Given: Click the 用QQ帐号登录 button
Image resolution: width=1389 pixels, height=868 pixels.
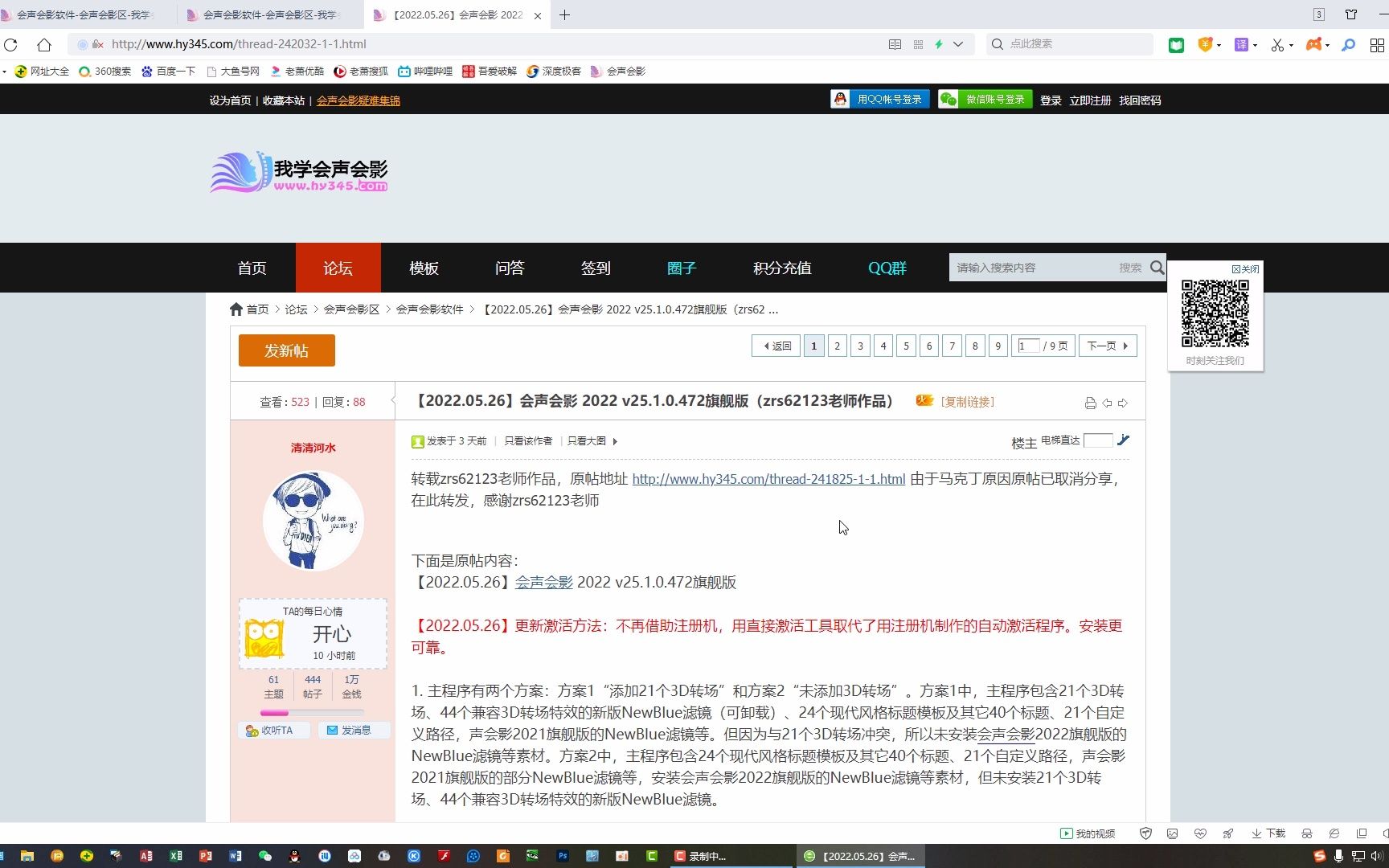Looking at the screenshot, I should coord(880,99).
